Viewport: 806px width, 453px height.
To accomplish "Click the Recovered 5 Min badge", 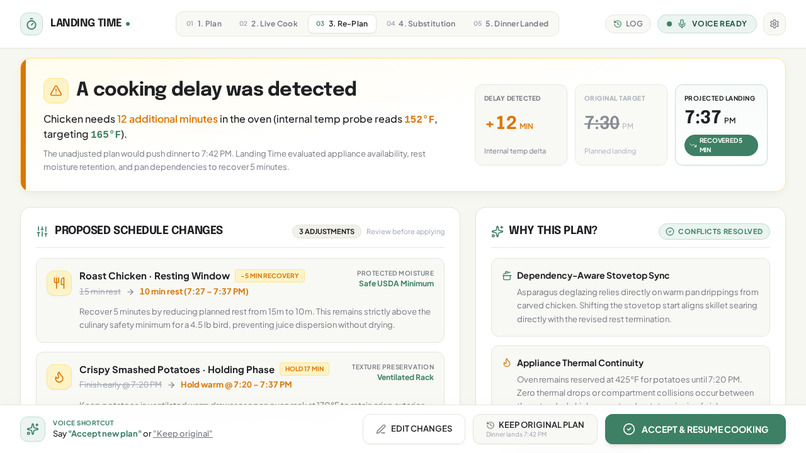I will tap(721, 145).
